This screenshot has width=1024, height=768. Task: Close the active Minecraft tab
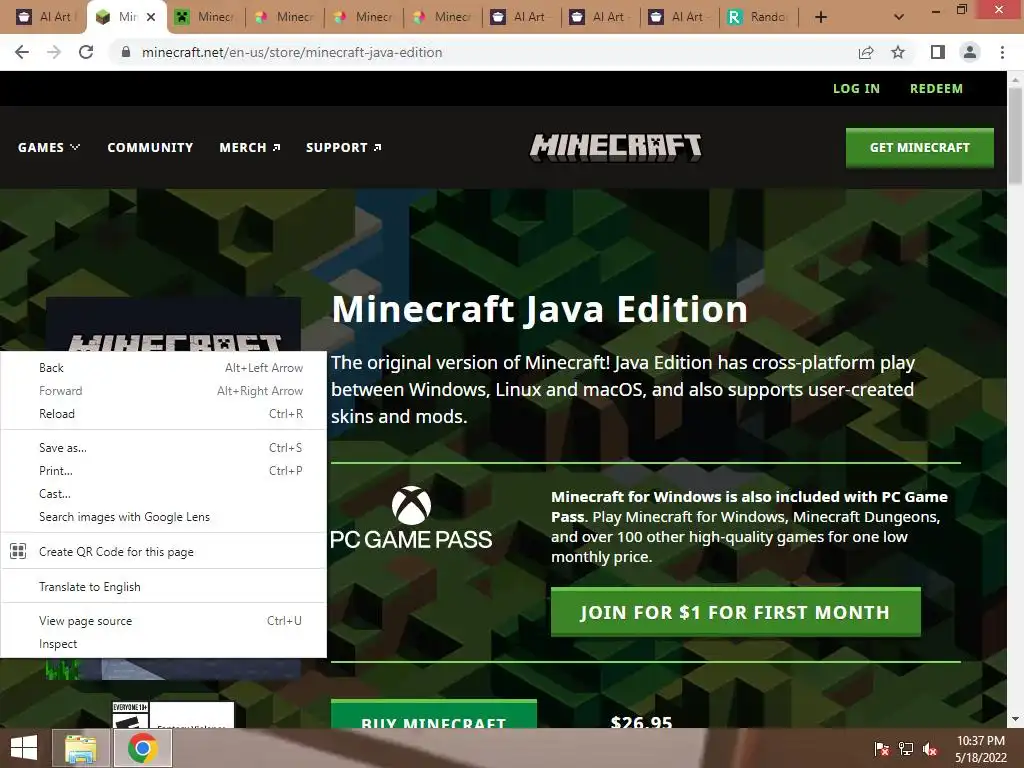point(151,17)
